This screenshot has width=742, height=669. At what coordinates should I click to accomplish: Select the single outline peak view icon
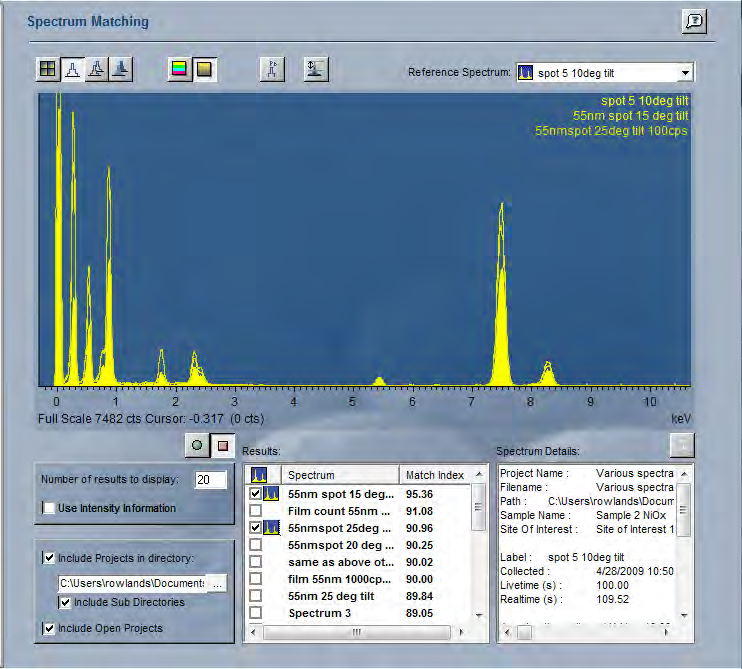[72, 70]
